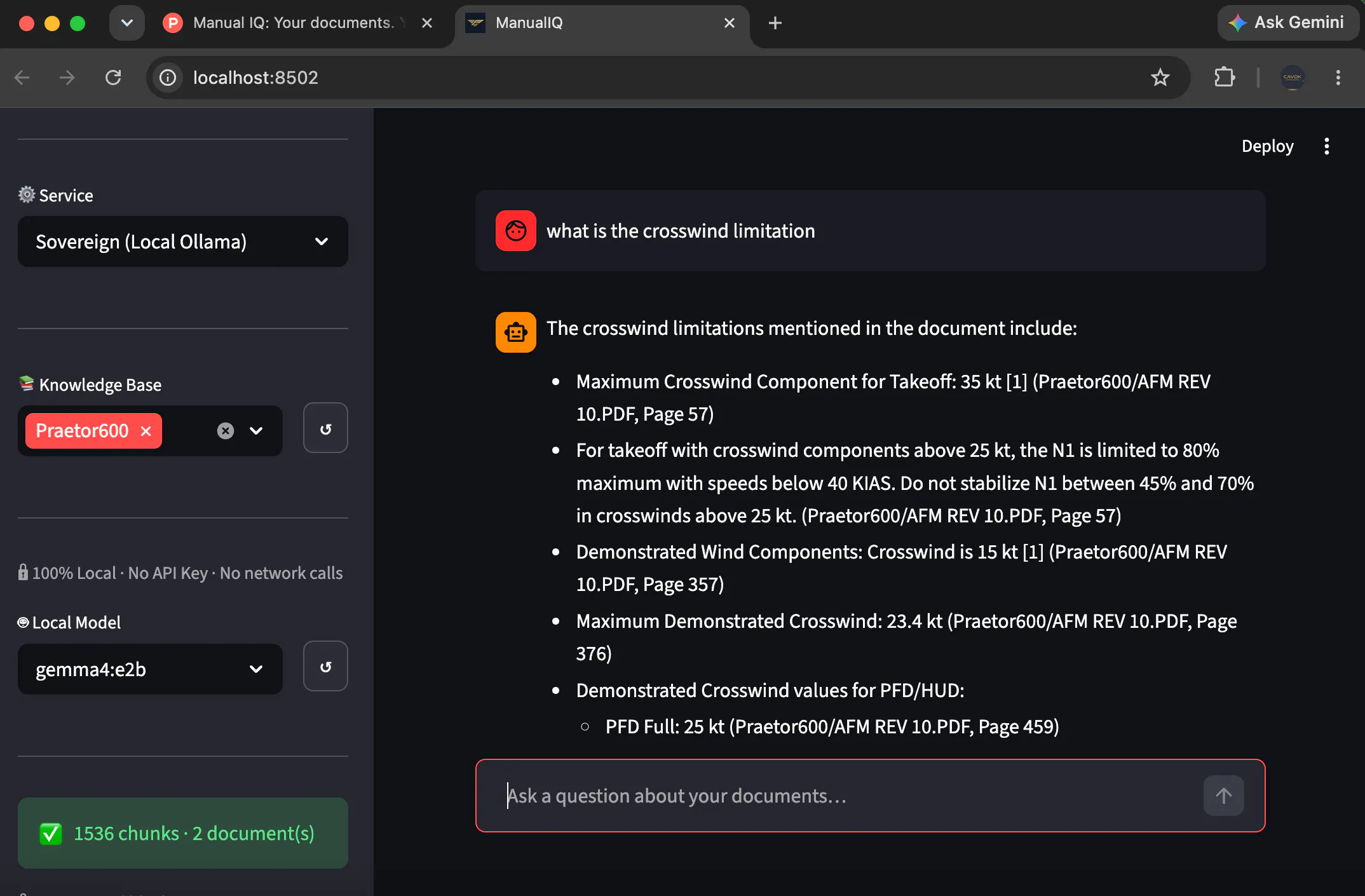Open the Service dropdown showing Sovereign (Local Ollama)
Screen dimensions: 1365x896
coord(183,241)
